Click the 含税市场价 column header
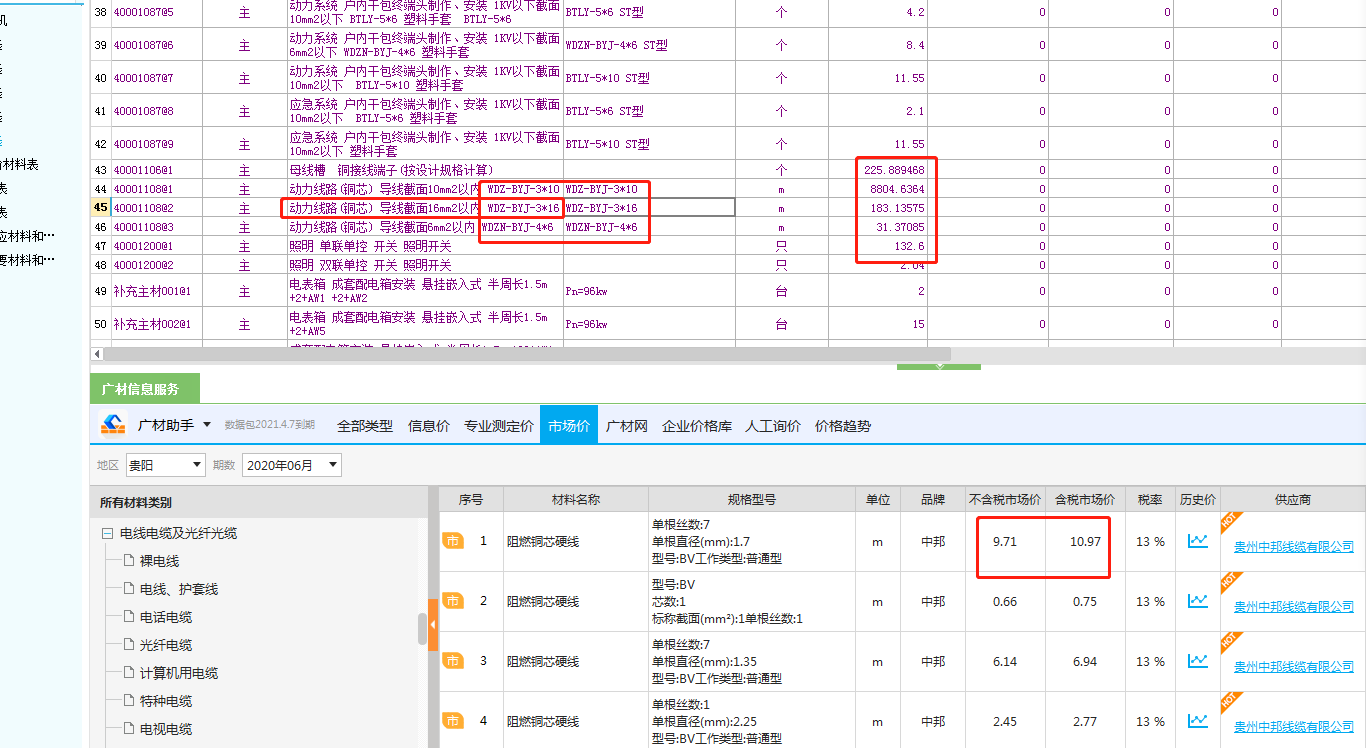 [x=1085, y=500]
